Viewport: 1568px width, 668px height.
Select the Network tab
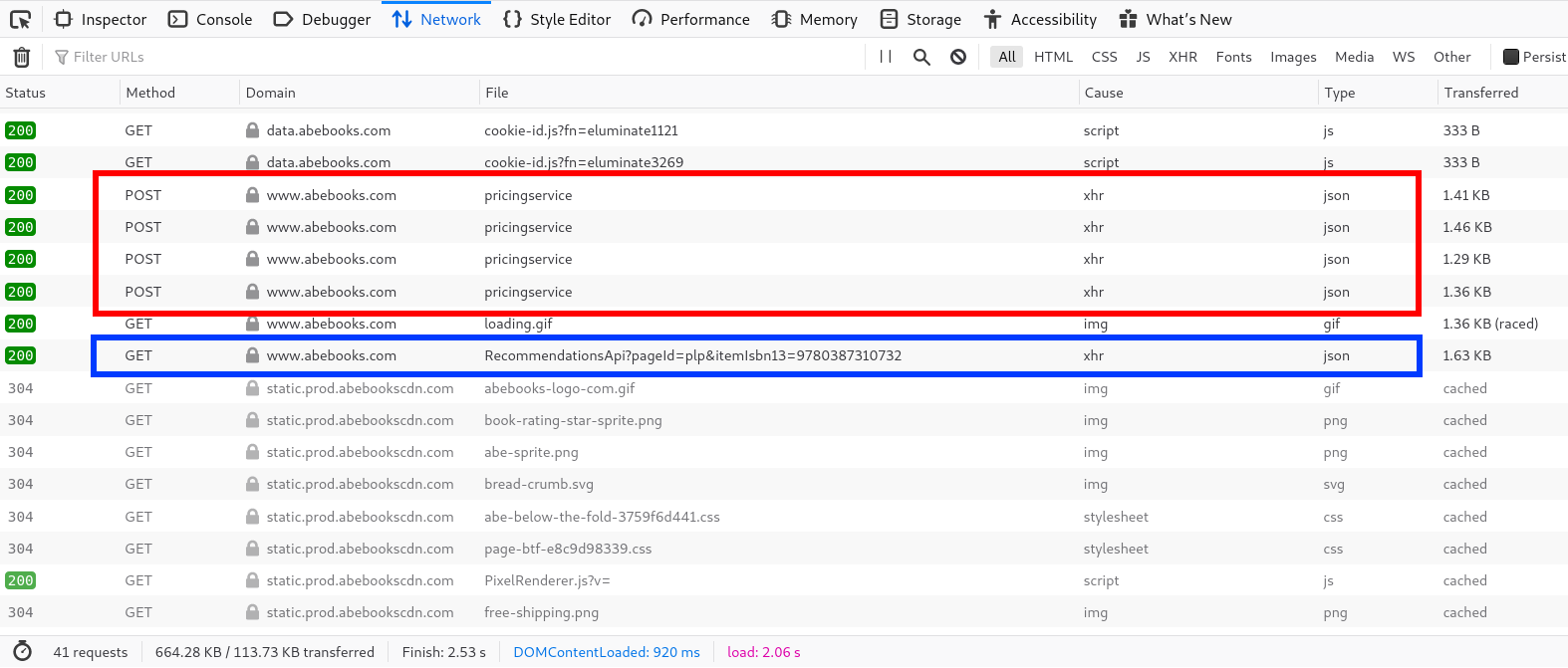pyautogui.click(x=436, y=19)
